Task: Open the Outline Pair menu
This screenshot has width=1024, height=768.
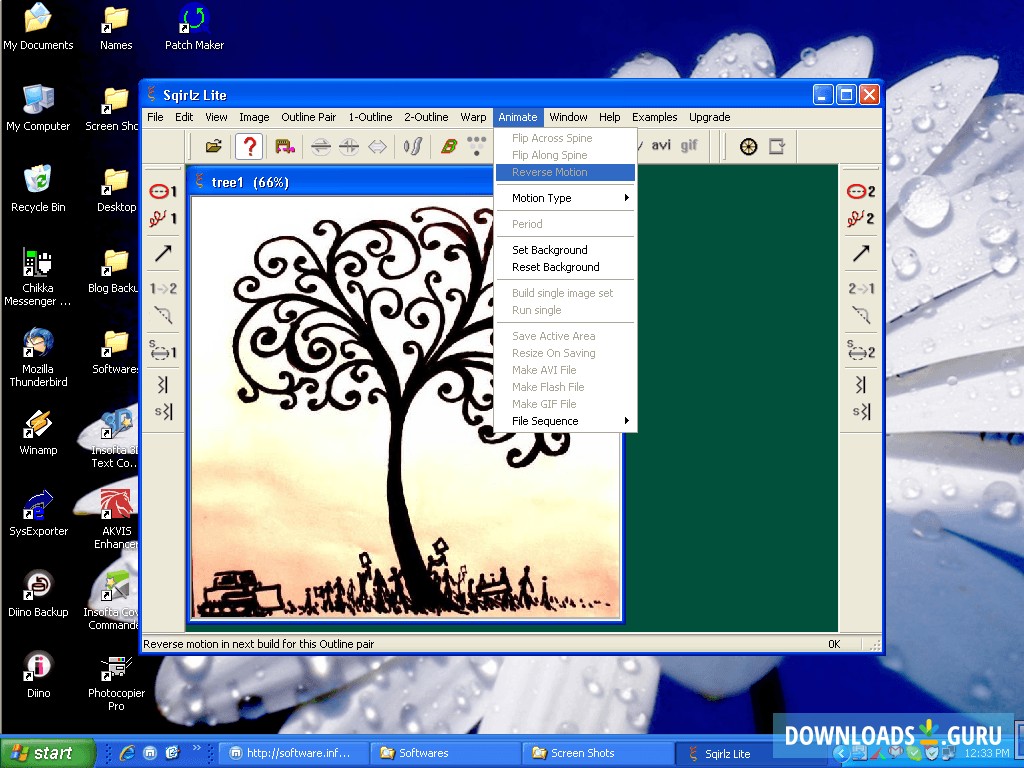Action: point(308,117)
